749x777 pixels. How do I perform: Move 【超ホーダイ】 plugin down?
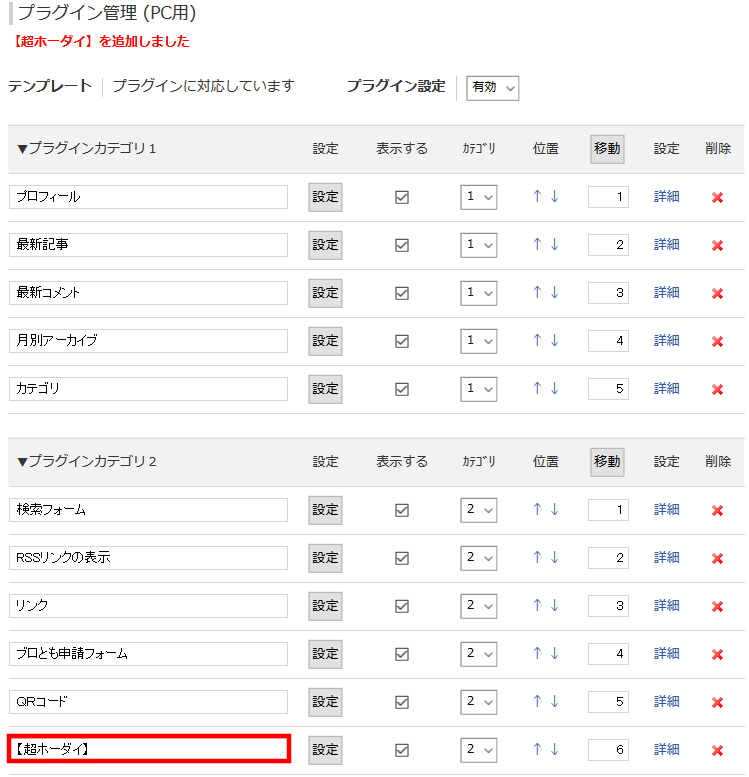554,749
